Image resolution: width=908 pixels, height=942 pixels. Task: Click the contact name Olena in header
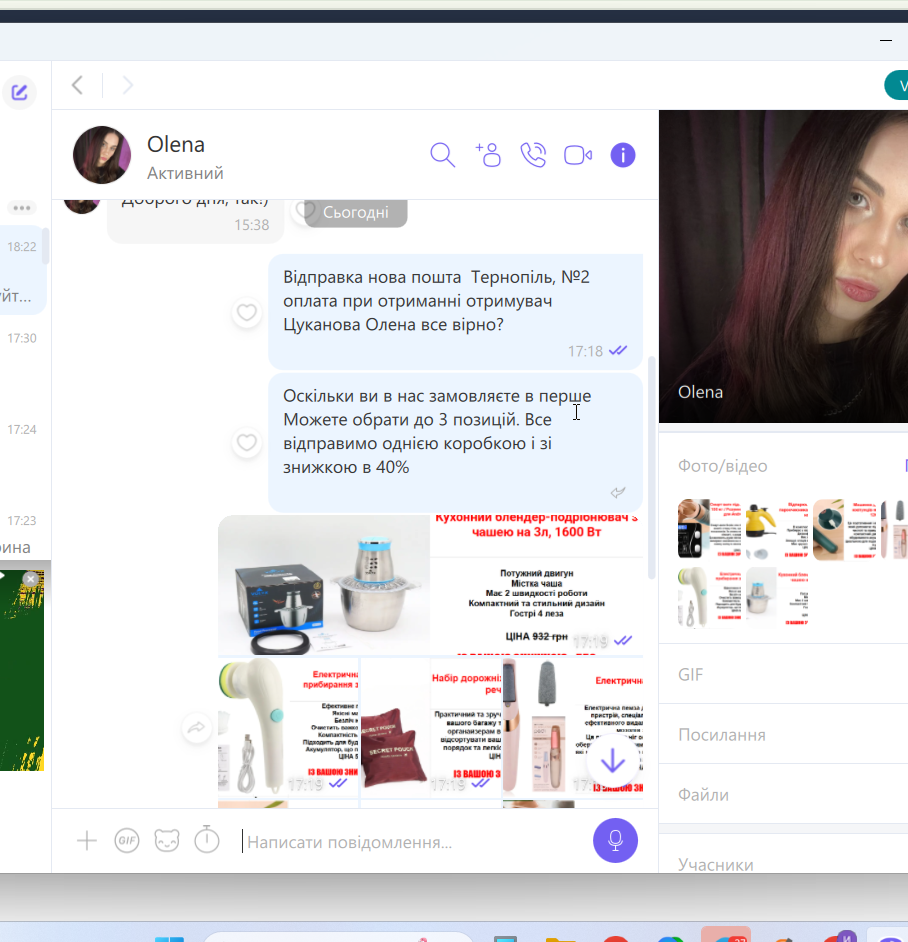(176, 144)
